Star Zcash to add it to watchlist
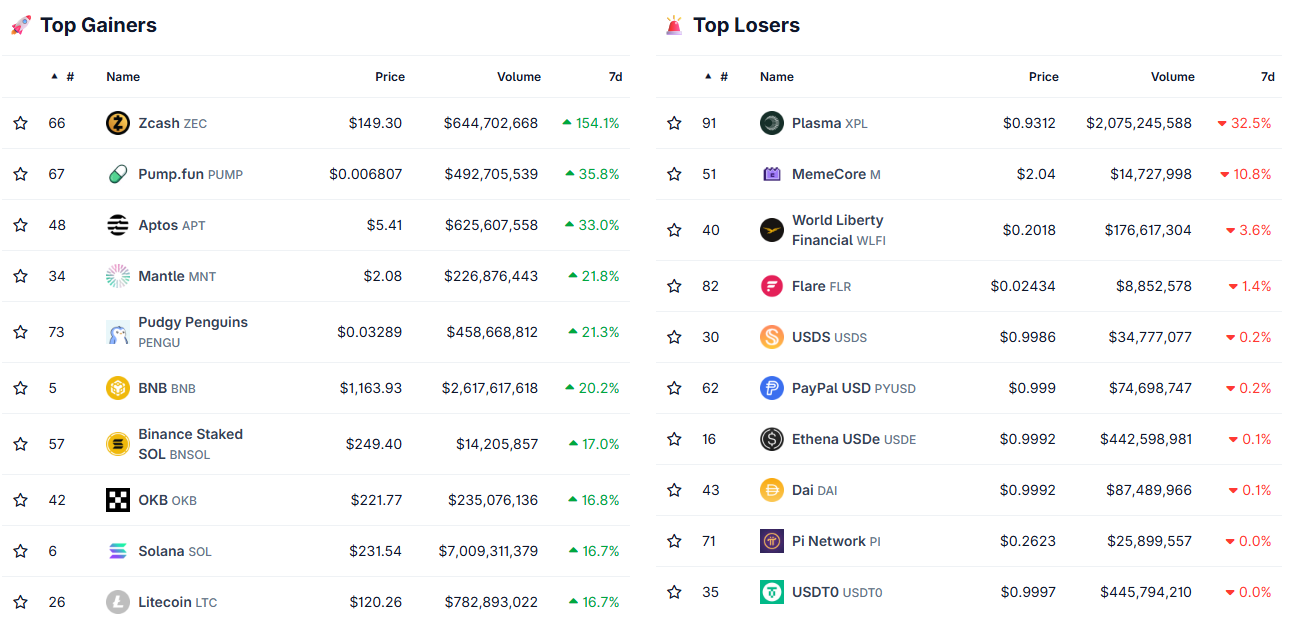This screenshot has height=617, width=1290. [20, 123]
